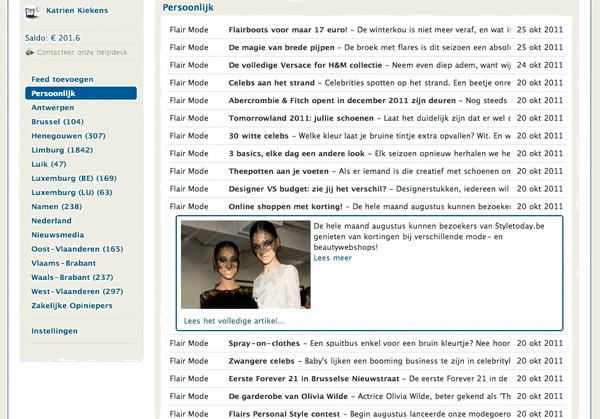Open West-Vlaanderen (297) feed

click(77, 292)
